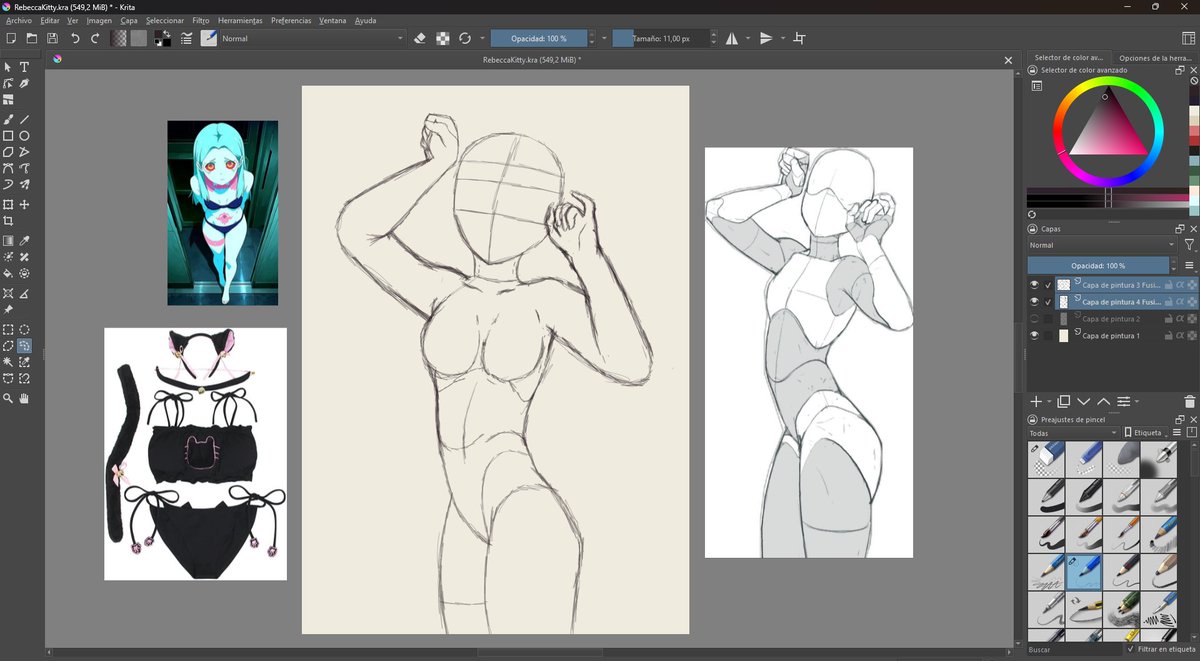Toggle Eraser mode in the toolbar

point(420,38)
